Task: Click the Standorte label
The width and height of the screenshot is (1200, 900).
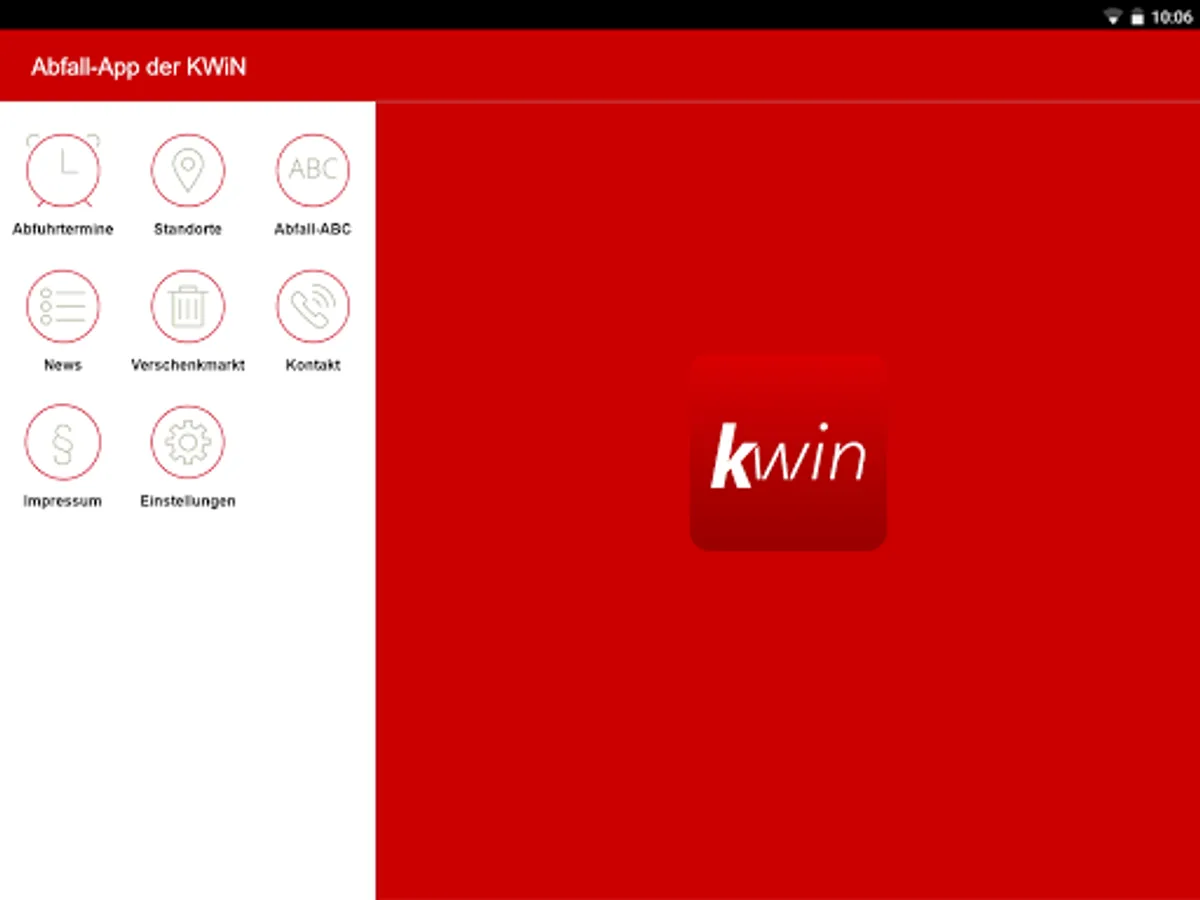Action: 188,229
